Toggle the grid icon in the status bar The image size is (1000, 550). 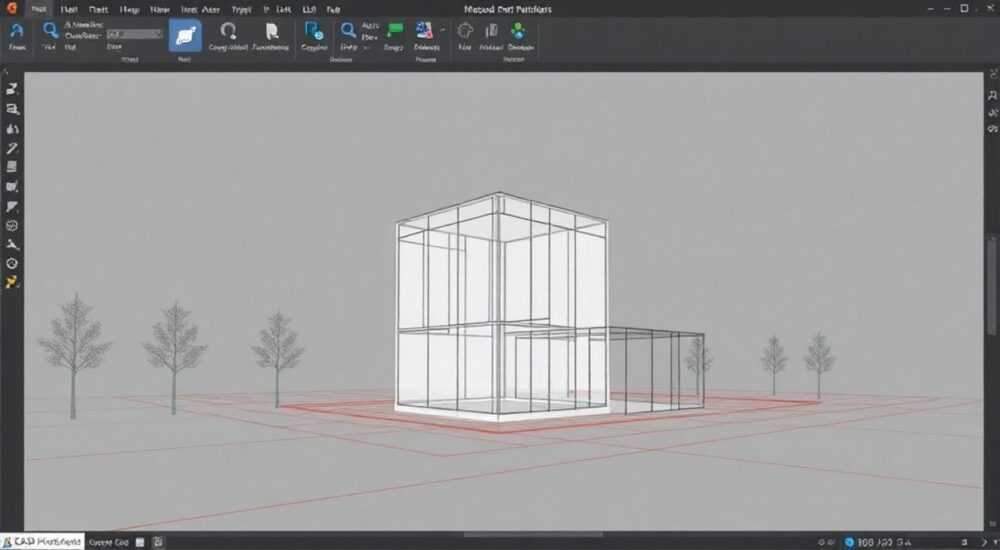(158, 542)
